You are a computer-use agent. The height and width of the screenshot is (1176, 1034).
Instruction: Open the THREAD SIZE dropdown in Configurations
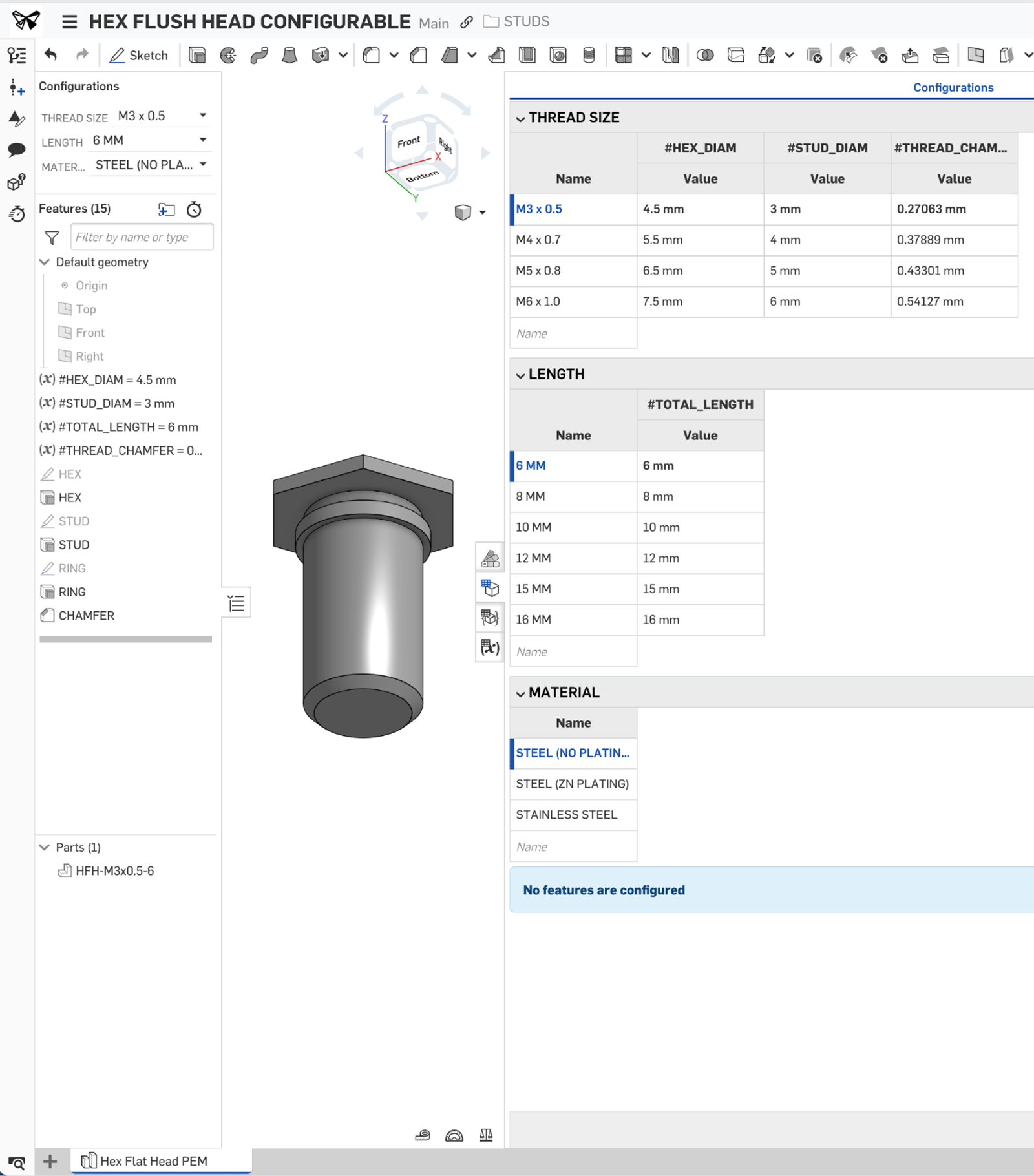[x=160, y=116]
